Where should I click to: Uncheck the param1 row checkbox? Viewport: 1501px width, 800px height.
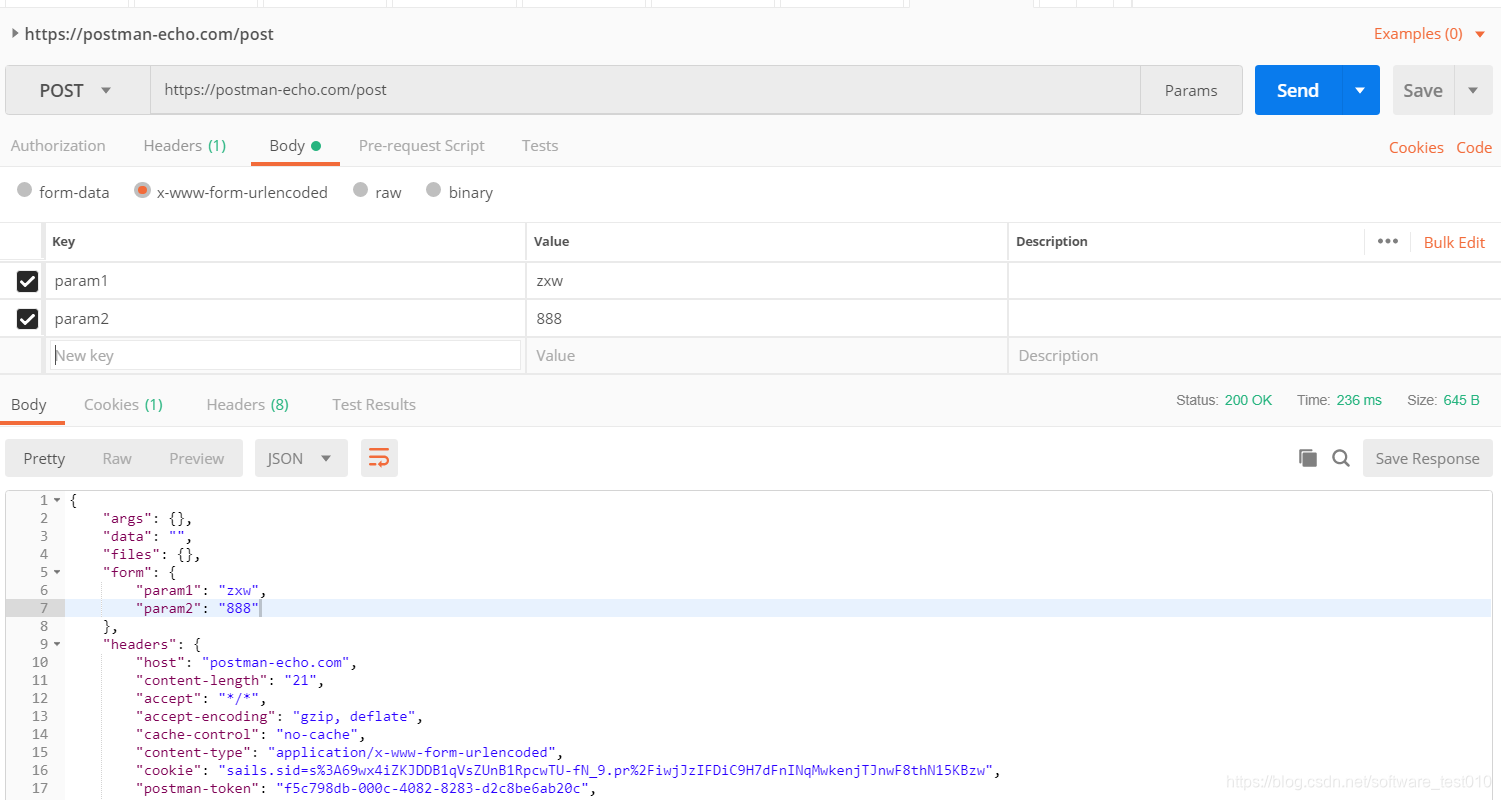click(27, 281)
